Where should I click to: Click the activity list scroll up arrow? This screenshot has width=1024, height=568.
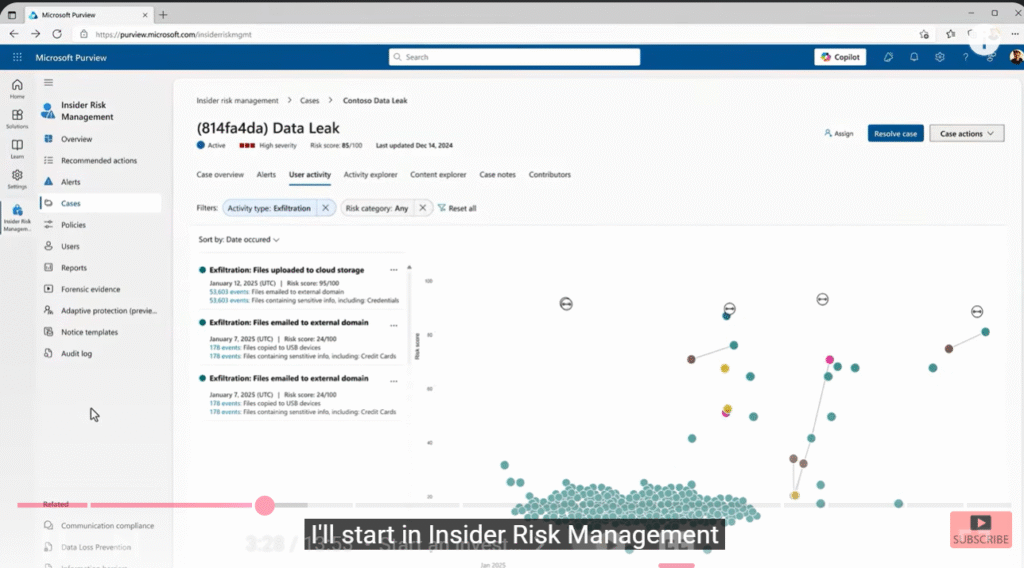coord(409,267)
